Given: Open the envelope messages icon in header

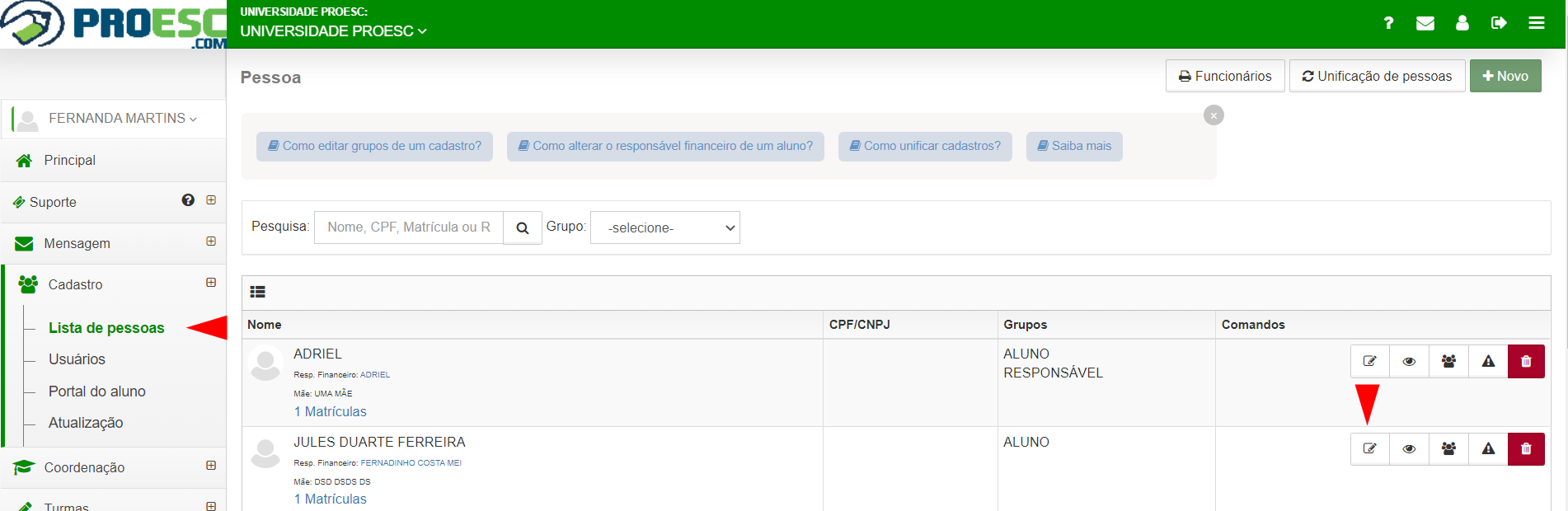Looking at the screenshot, I should (1425, 23).
